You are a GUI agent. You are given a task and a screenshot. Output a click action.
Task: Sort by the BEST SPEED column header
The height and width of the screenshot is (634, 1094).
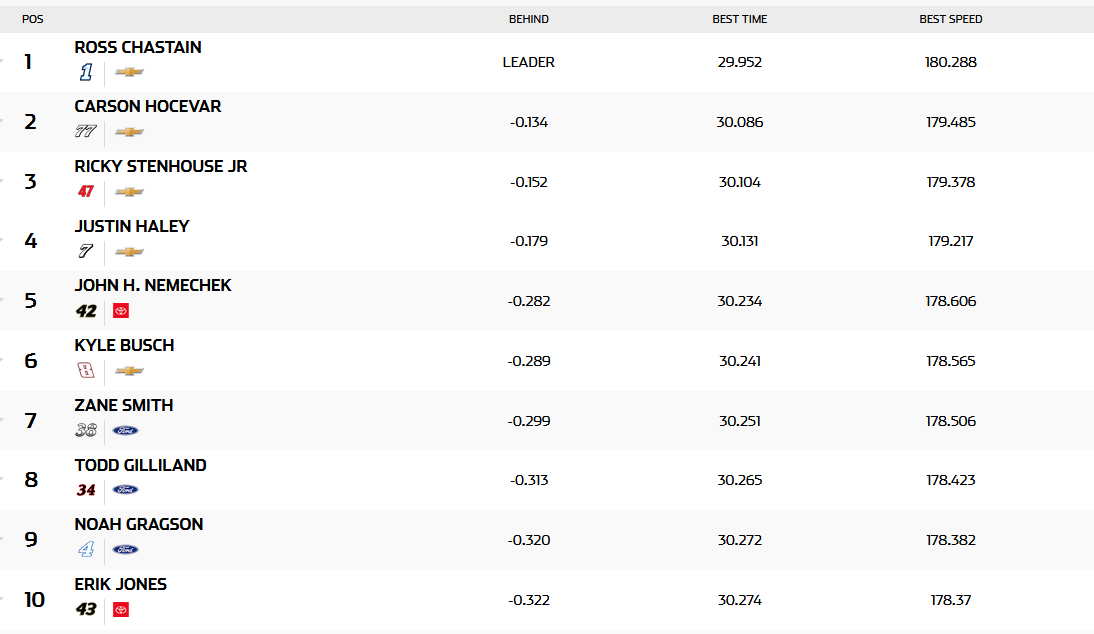[x=950, y=19]
